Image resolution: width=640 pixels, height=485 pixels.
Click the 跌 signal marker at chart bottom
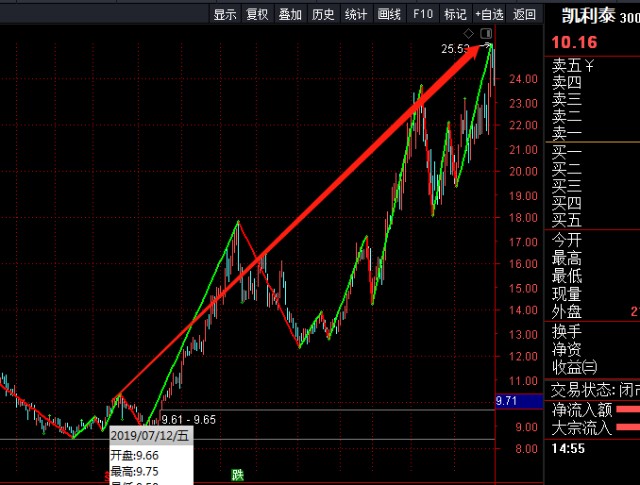point(238,475)
